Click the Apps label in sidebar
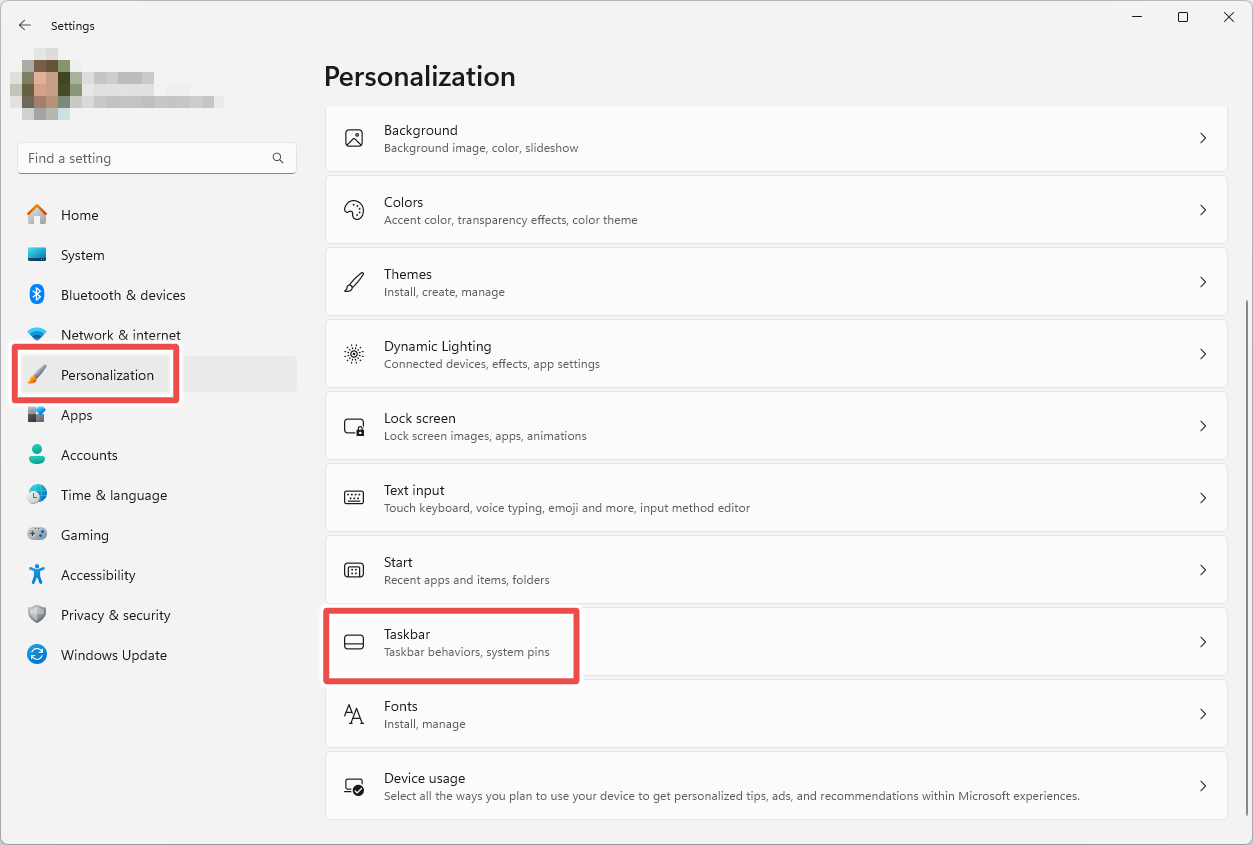Image resolution: width=1253 pixels, height=845 pixels. pyautogui.click(x=77, y=415)
